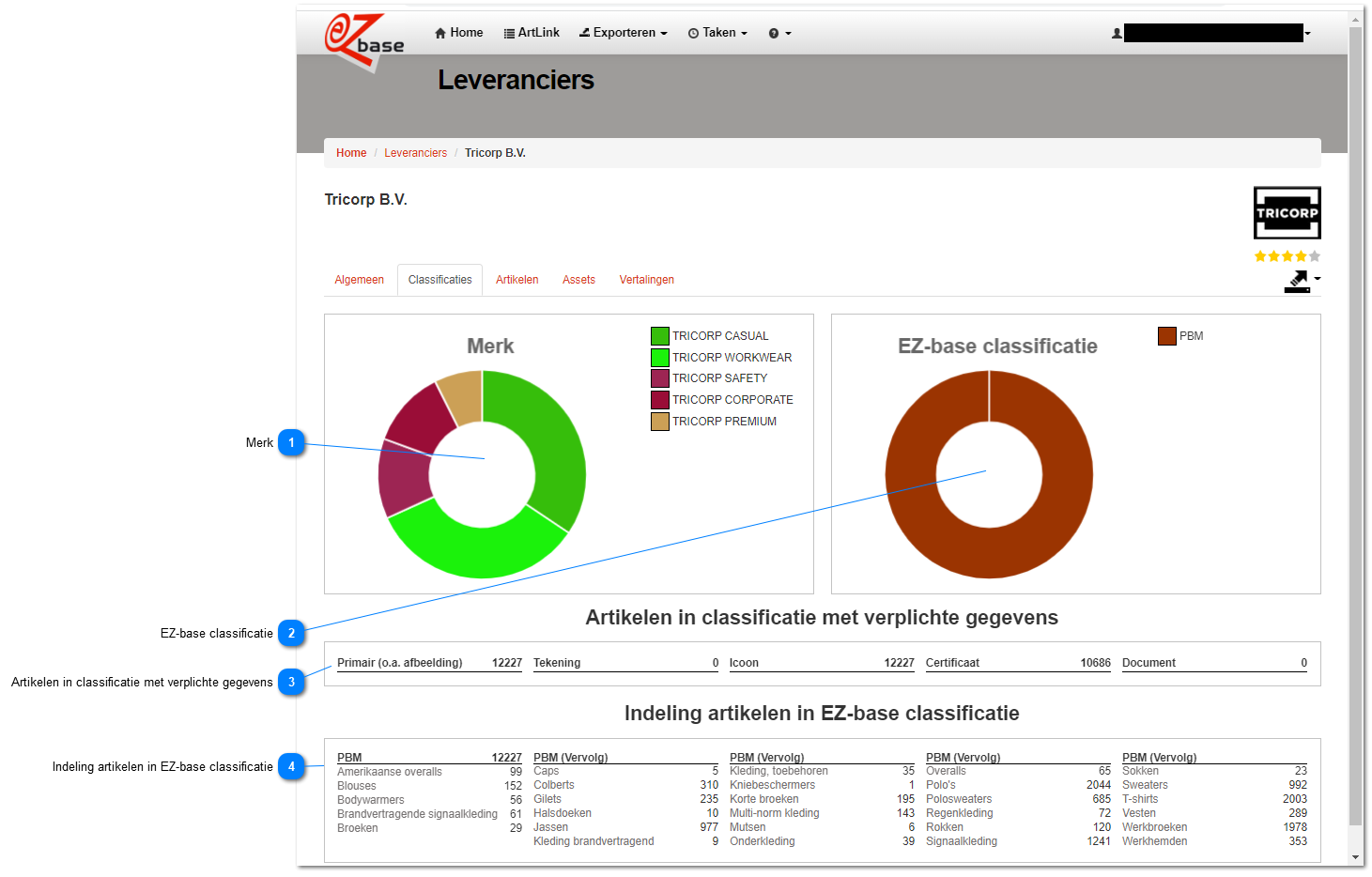Image resolution: width=1372 pixels, height=877 pixels.
Task: Click TRICORP SAFETY legend color swatch
Action: pyautogui.click(x=660, y=378)
